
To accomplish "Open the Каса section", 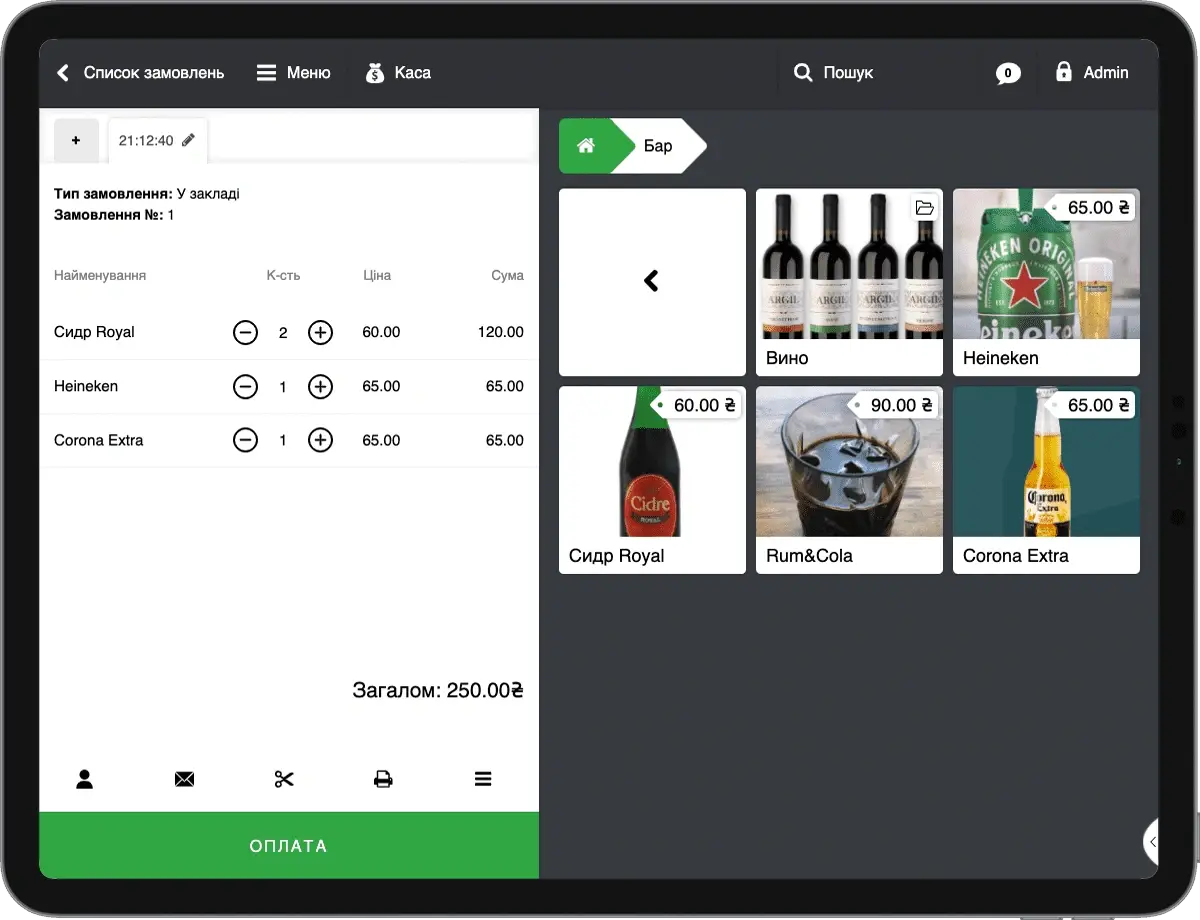I will [398, 73].
